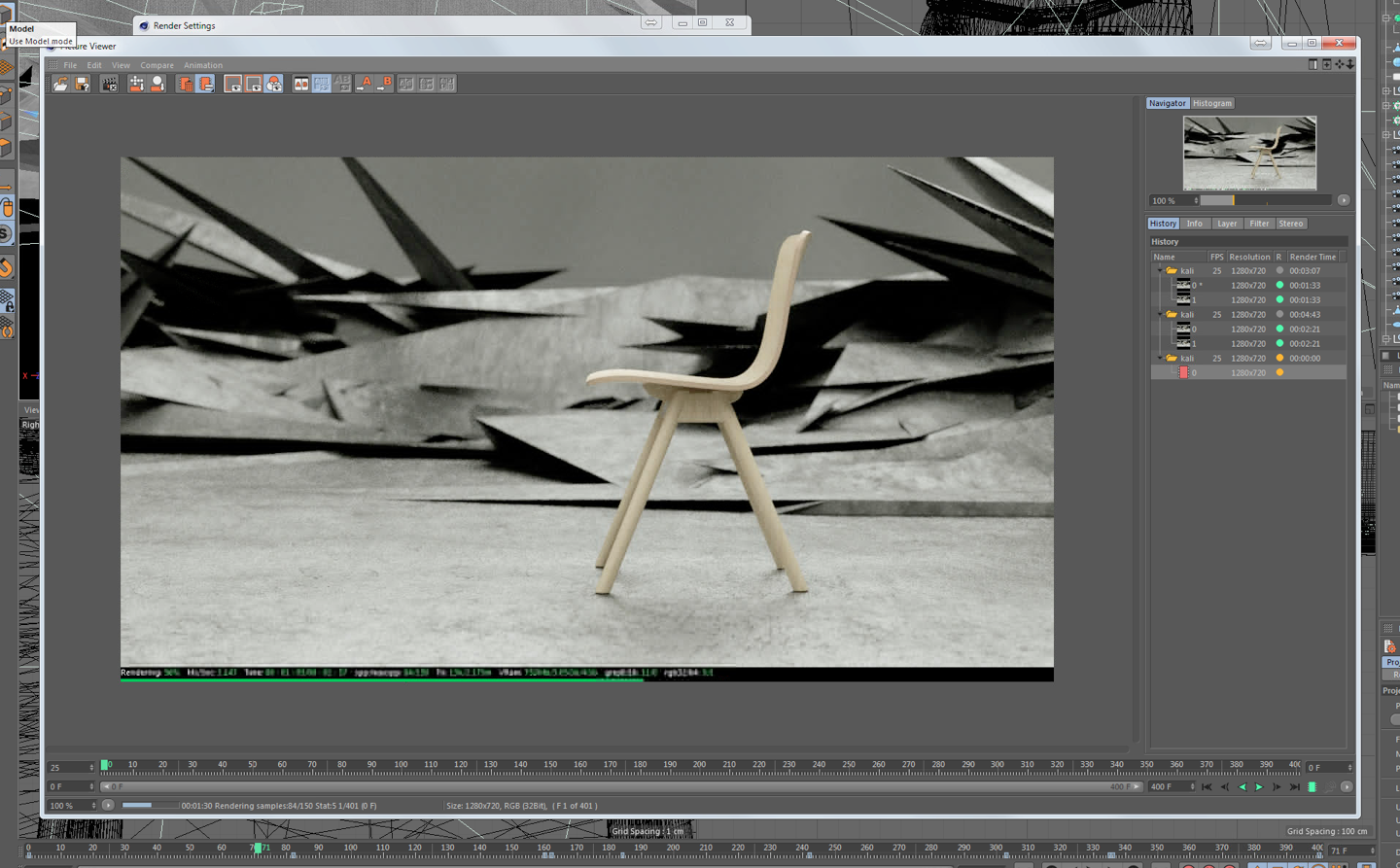Open the File menu
Image resolution: width=1400 pixels, height=868 pixels.
tap(70, 65)
